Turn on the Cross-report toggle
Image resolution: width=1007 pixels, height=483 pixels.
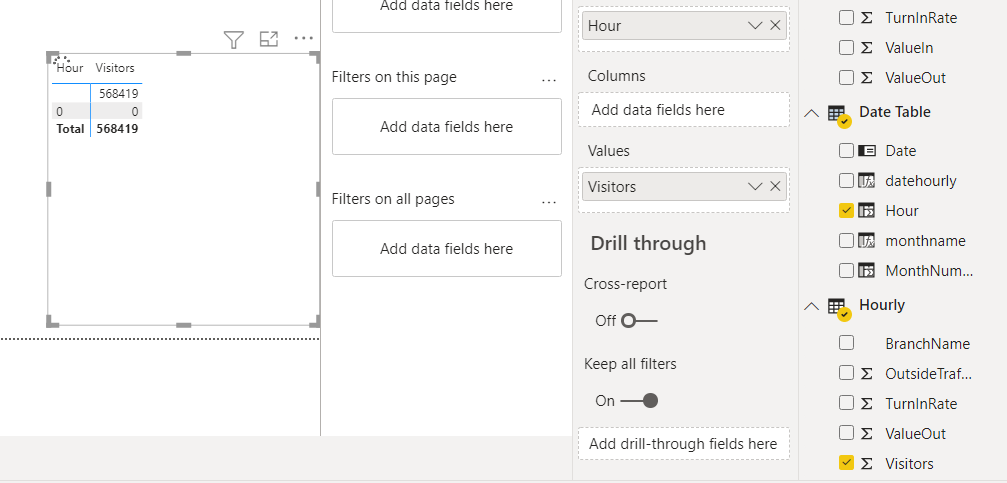point(639,321)
